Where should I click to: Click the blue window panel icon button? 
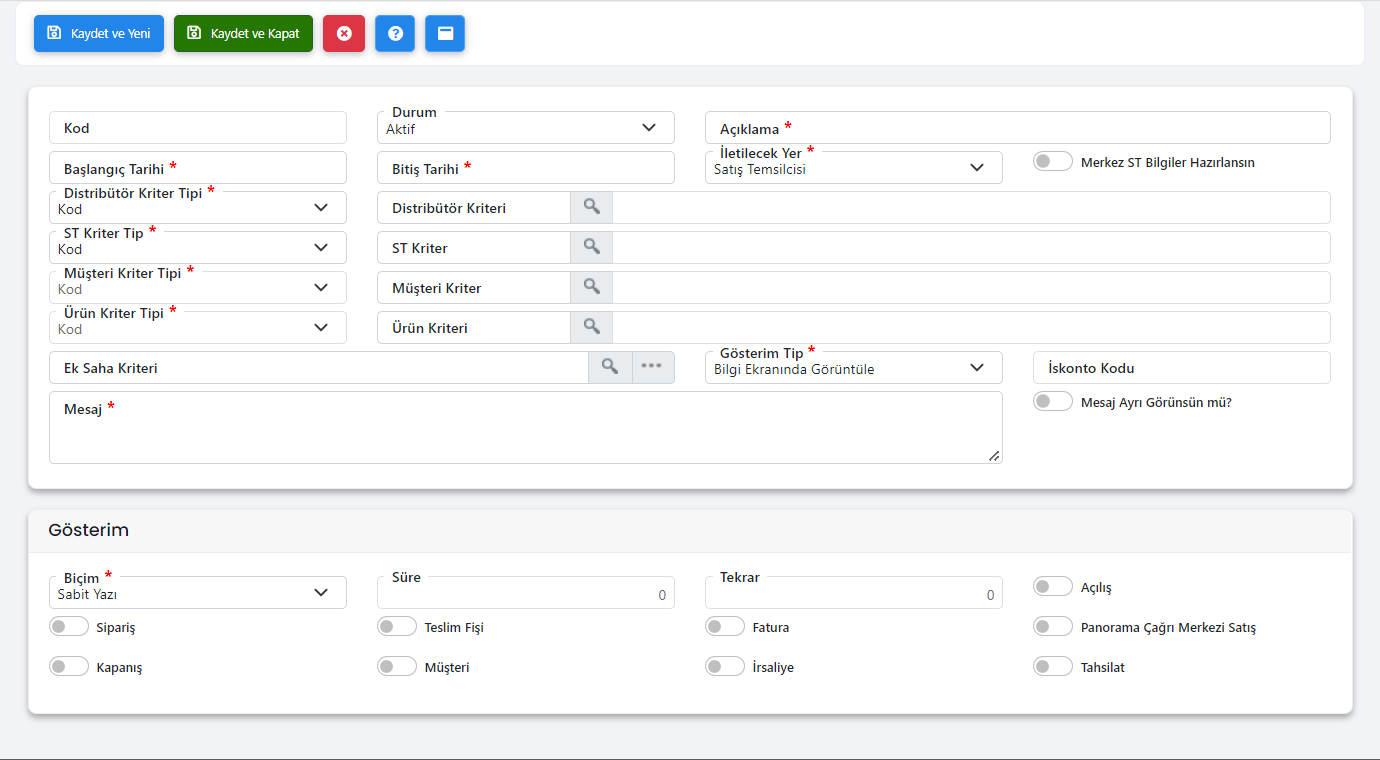(x=445, y=33)
